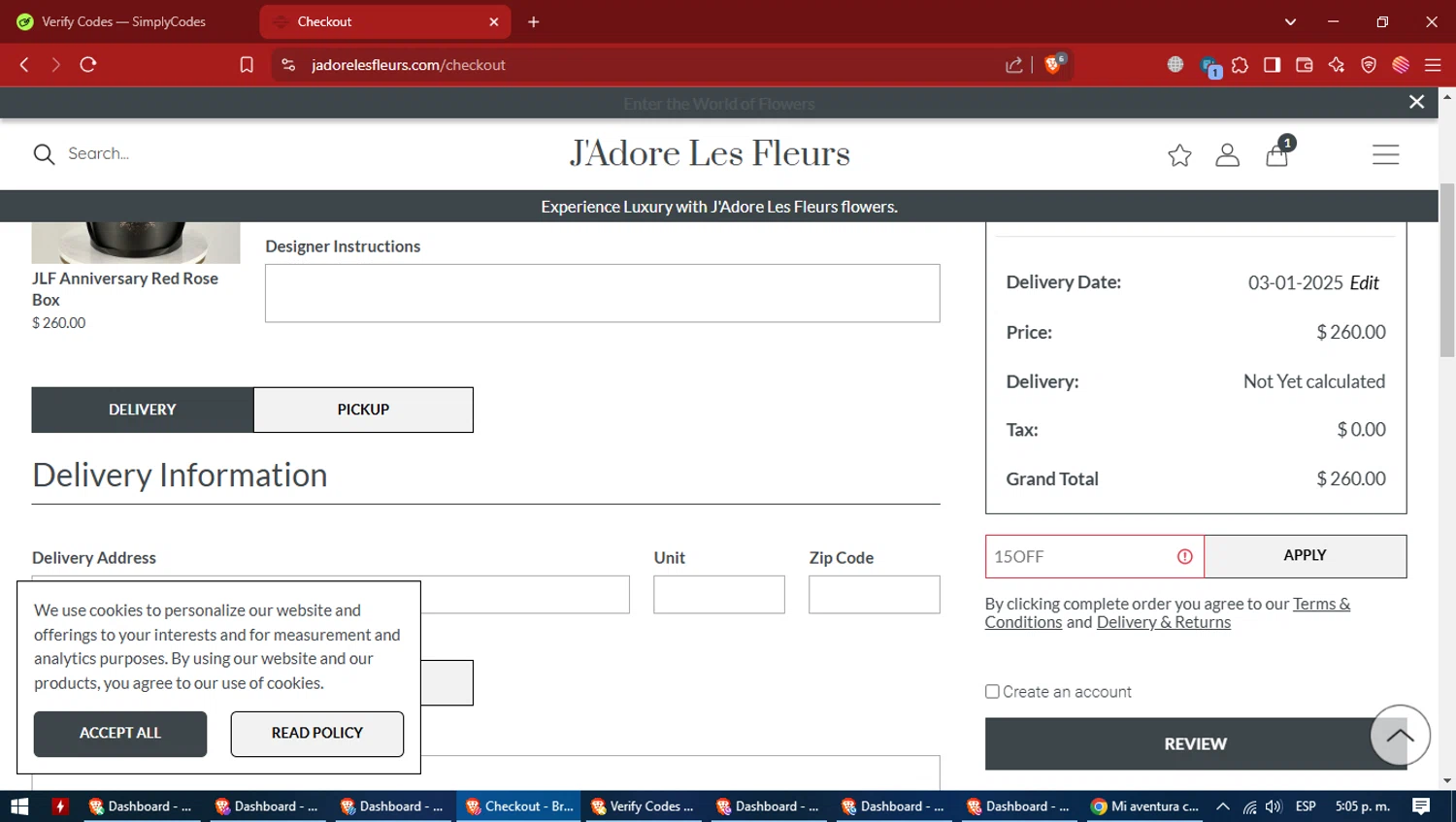Click the page vertical scrollbar thumb
1456x822 pixels.
tap(1447, 270)
